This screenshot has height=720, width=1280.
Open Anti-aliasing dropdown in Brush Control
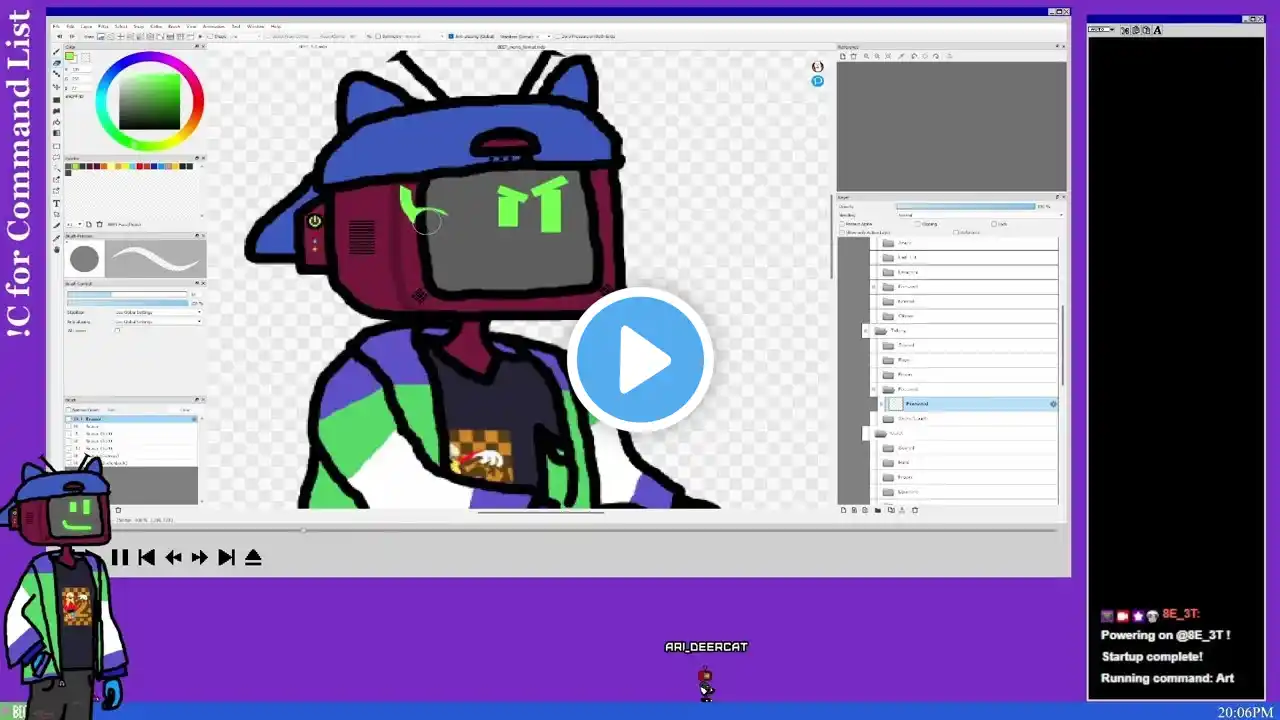click(157, 322)
